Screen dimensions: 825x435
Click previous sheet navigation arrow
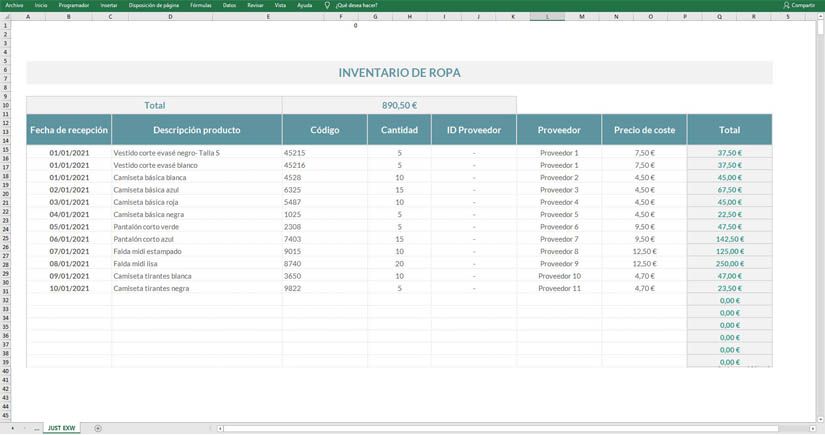point(10,428)
